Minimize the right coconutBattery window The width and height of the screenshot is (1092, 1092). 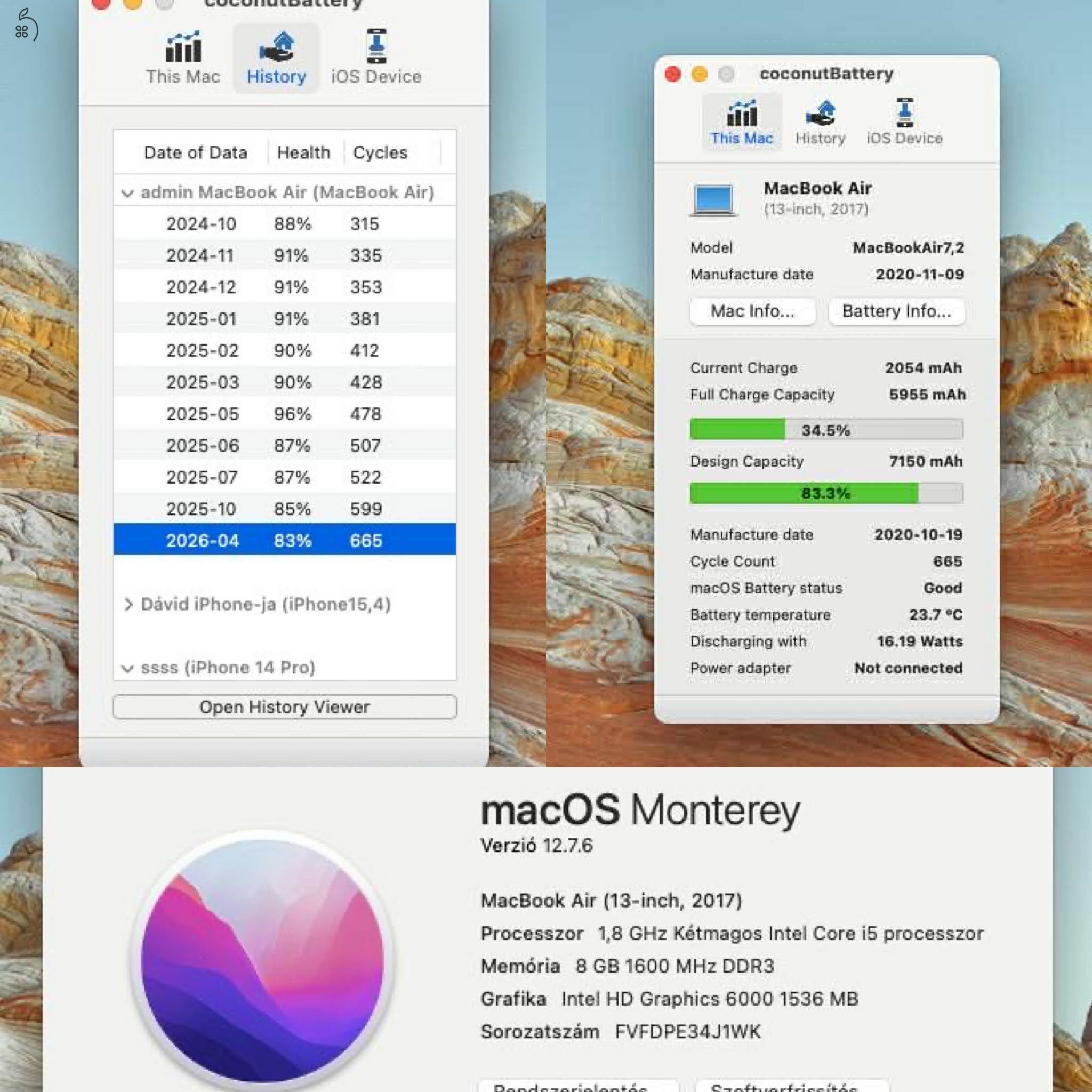[x=699, y=74]
